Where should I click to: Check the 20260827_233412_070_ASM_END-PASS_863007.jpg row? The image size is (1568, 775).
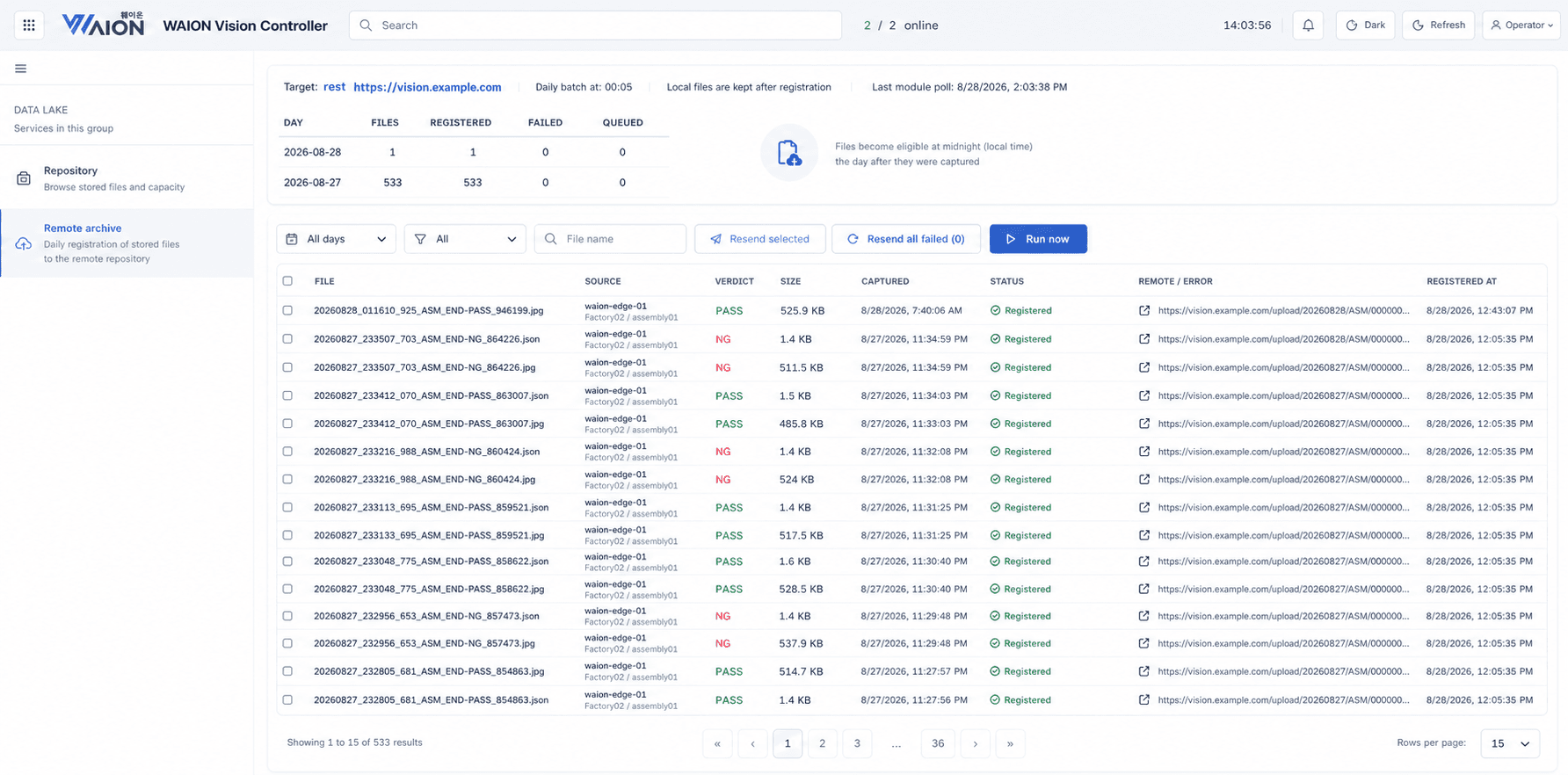[287, 424]
